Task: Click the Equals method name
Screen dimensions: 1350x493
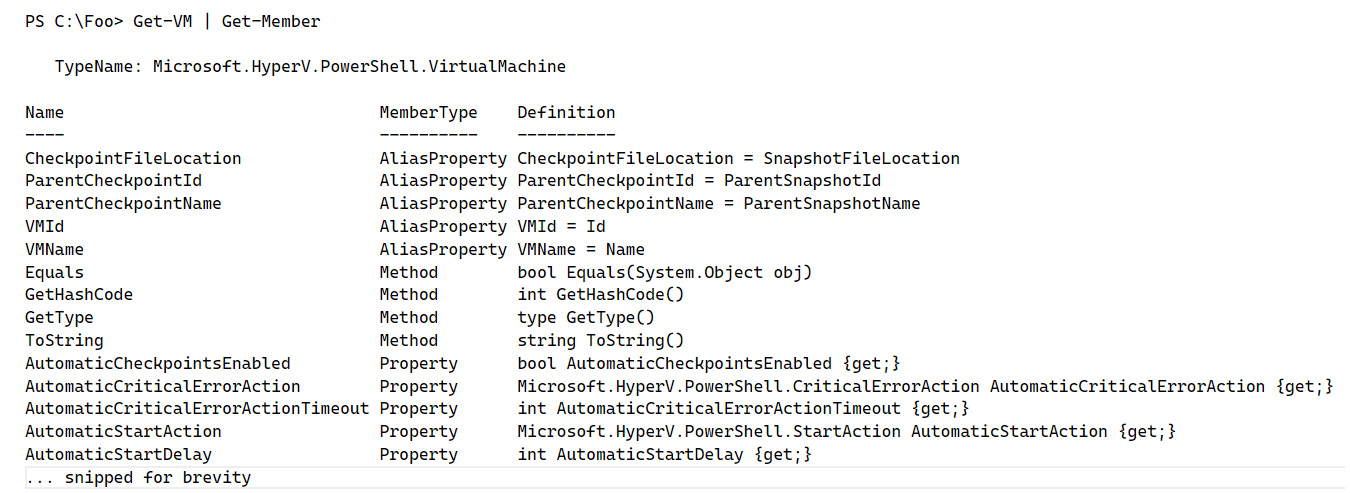Action: point(54,272)
